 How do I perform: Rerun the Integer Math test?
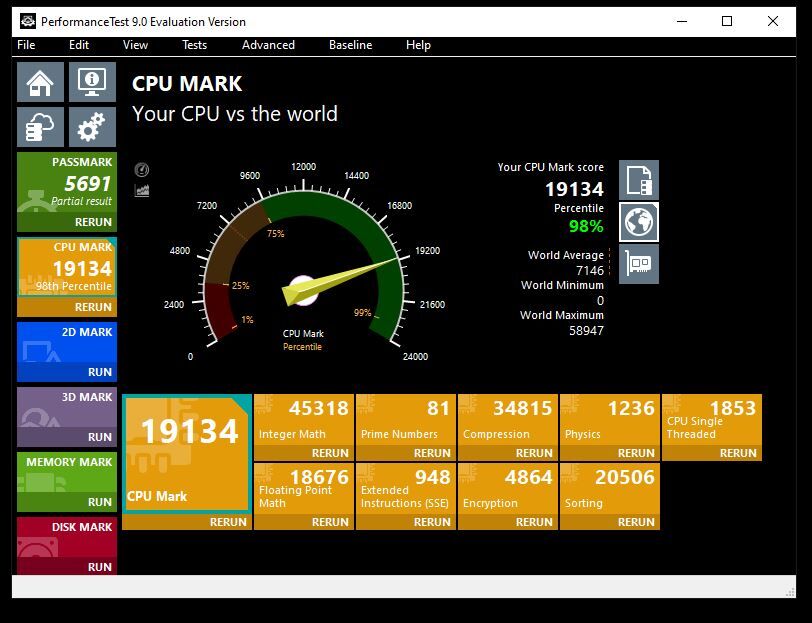point(304,453)
